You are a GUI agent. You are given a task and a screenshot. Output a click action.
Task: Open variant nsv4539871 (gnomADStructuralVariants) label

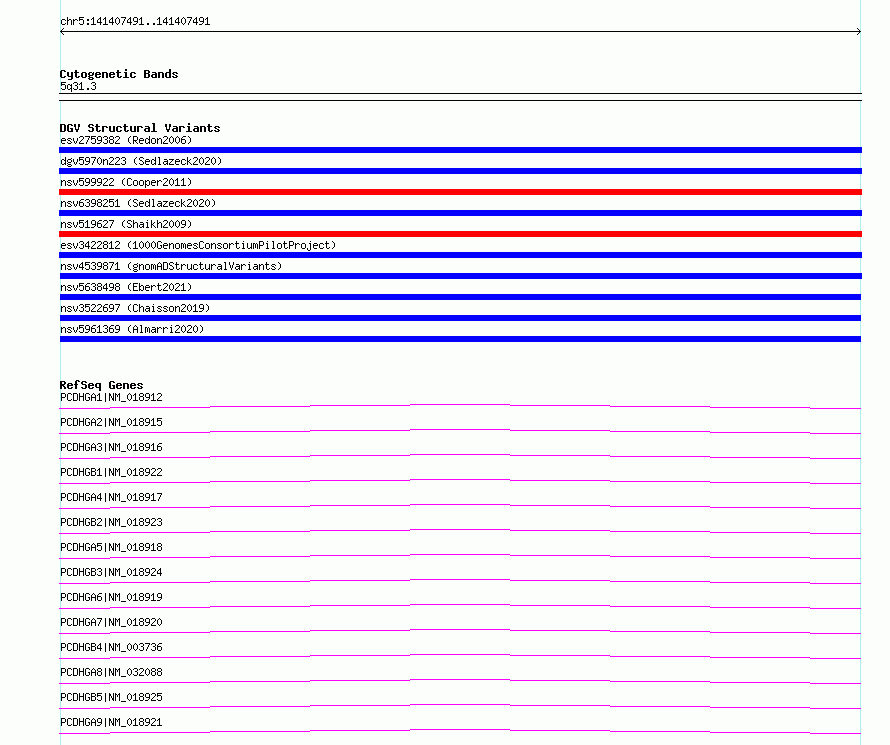coord(171,266)
